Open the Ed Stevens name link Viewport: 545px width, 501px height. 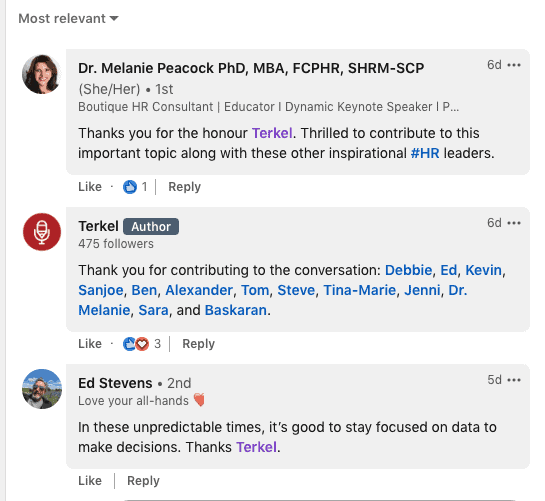tap(115, 383)
